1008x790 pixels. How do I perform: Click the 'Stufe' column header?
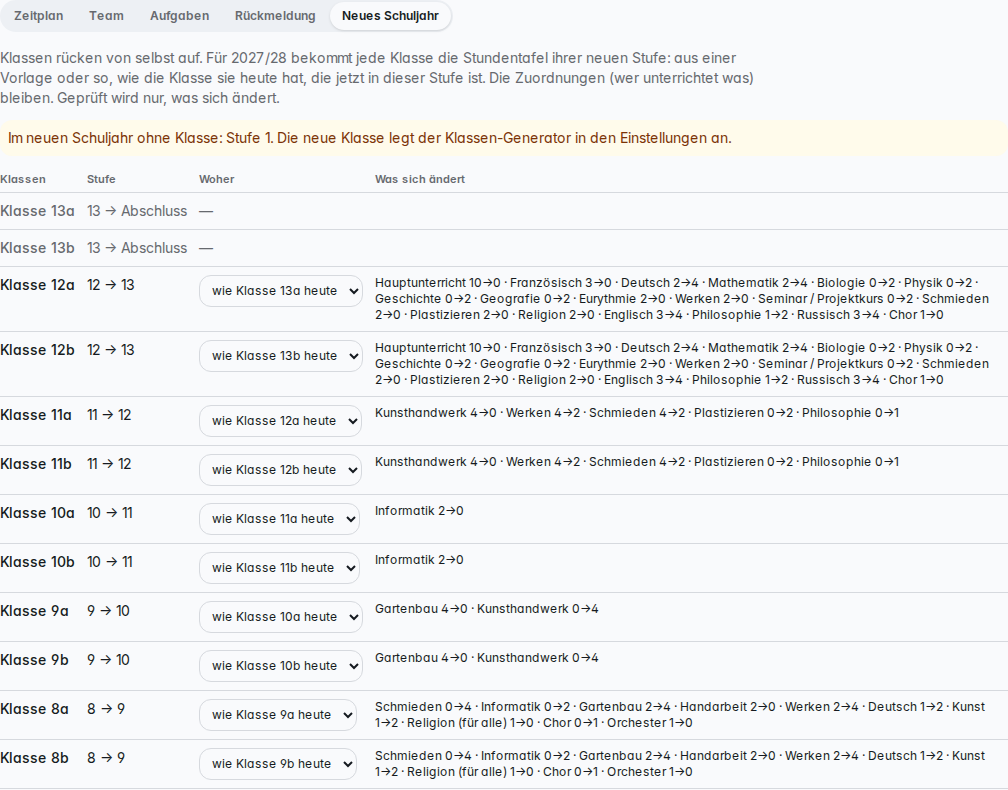[102, 179]
